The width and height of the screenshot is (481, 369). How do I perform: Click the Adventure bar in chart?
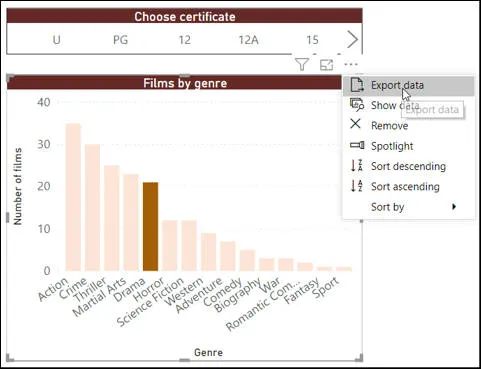228,256
